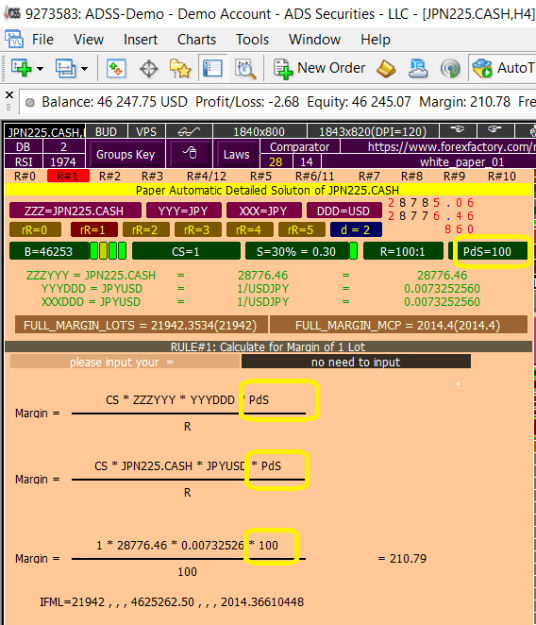Click the New Chart toolbar icon
Screen dimensions: 536x625
[21, 68]
